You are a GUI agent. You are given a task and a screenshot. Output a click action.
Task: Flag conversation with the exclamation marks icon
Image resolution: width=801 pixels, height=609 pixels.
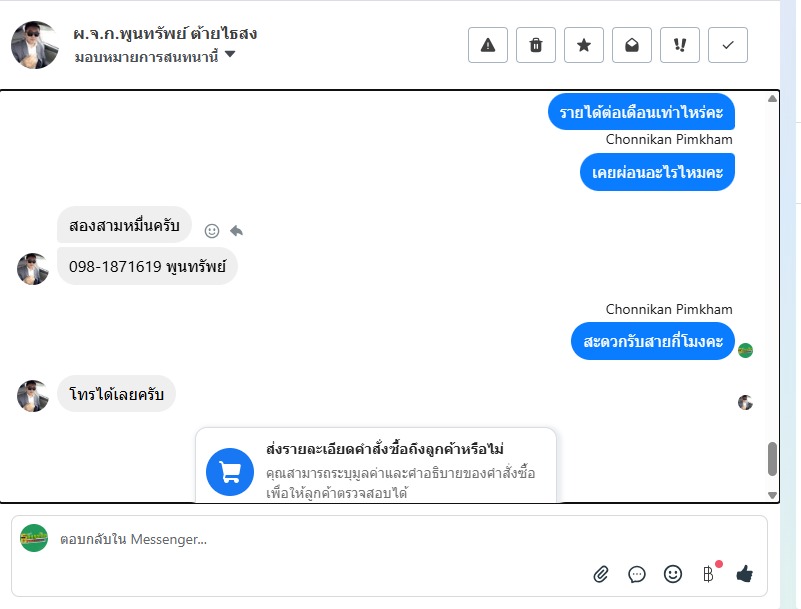point(679,45)
